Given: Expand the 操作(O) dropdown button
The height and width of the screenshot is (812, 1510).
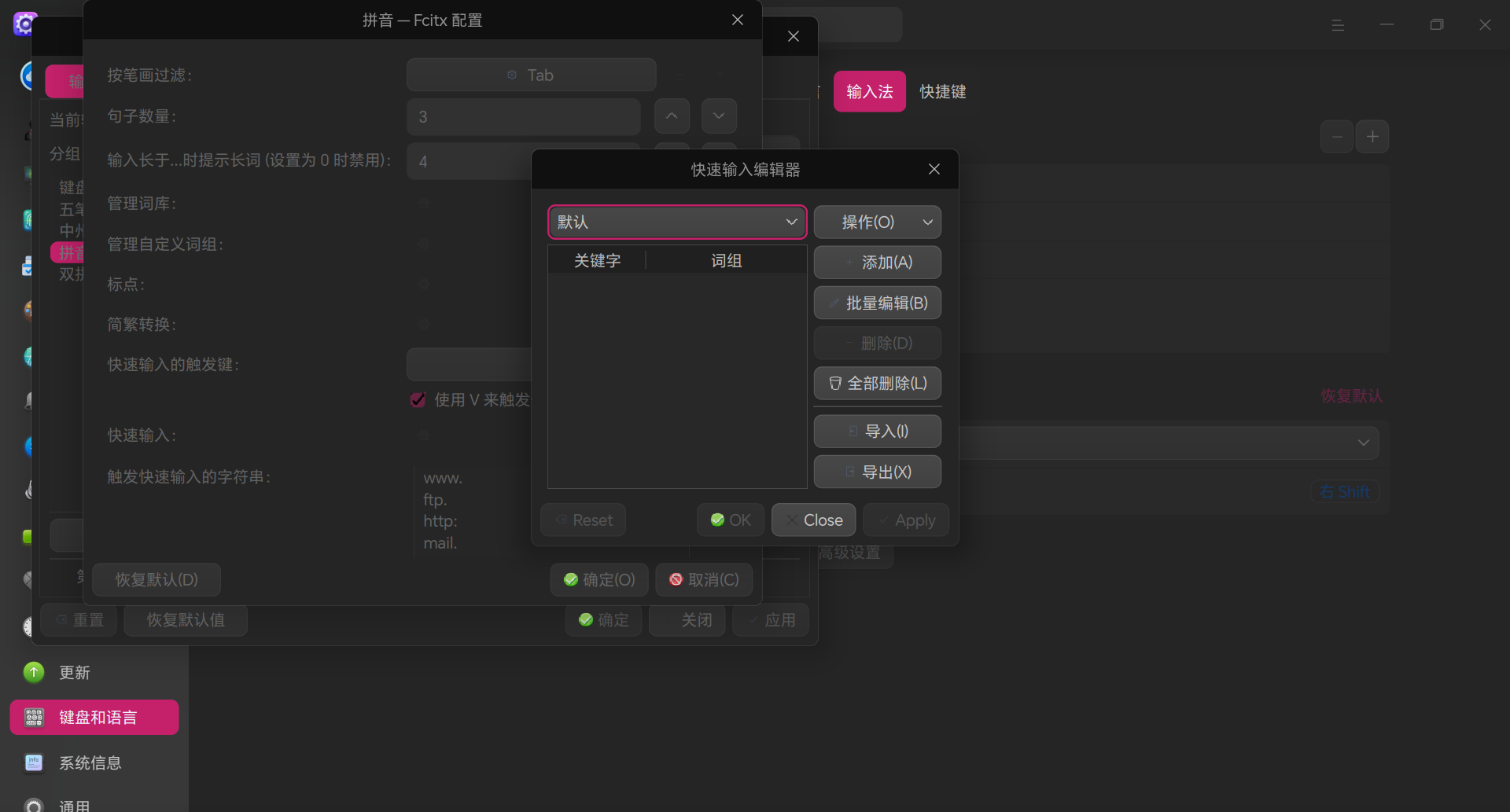Looking at the screenshot, I should pyautogui.click(x=878, y=222).
